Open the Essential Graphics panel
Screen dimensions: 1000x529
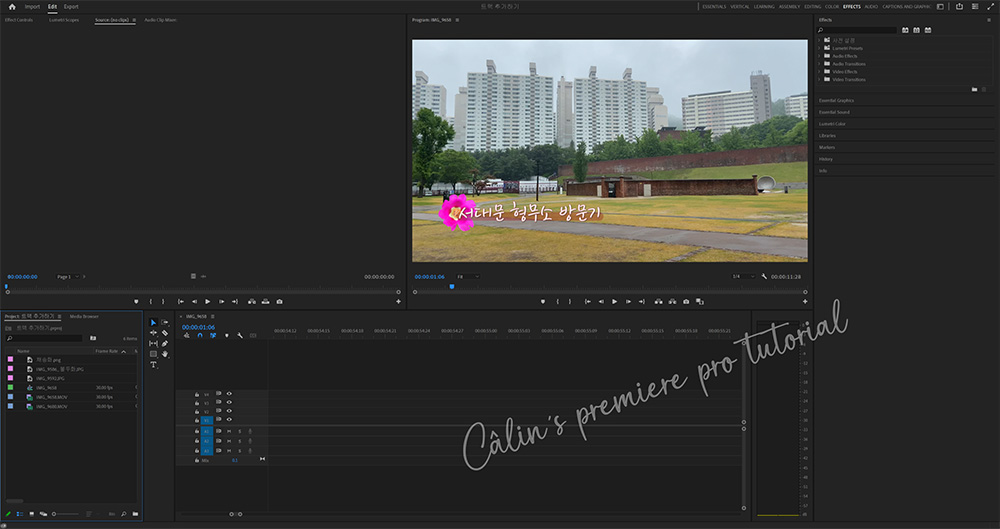point(836,100)
